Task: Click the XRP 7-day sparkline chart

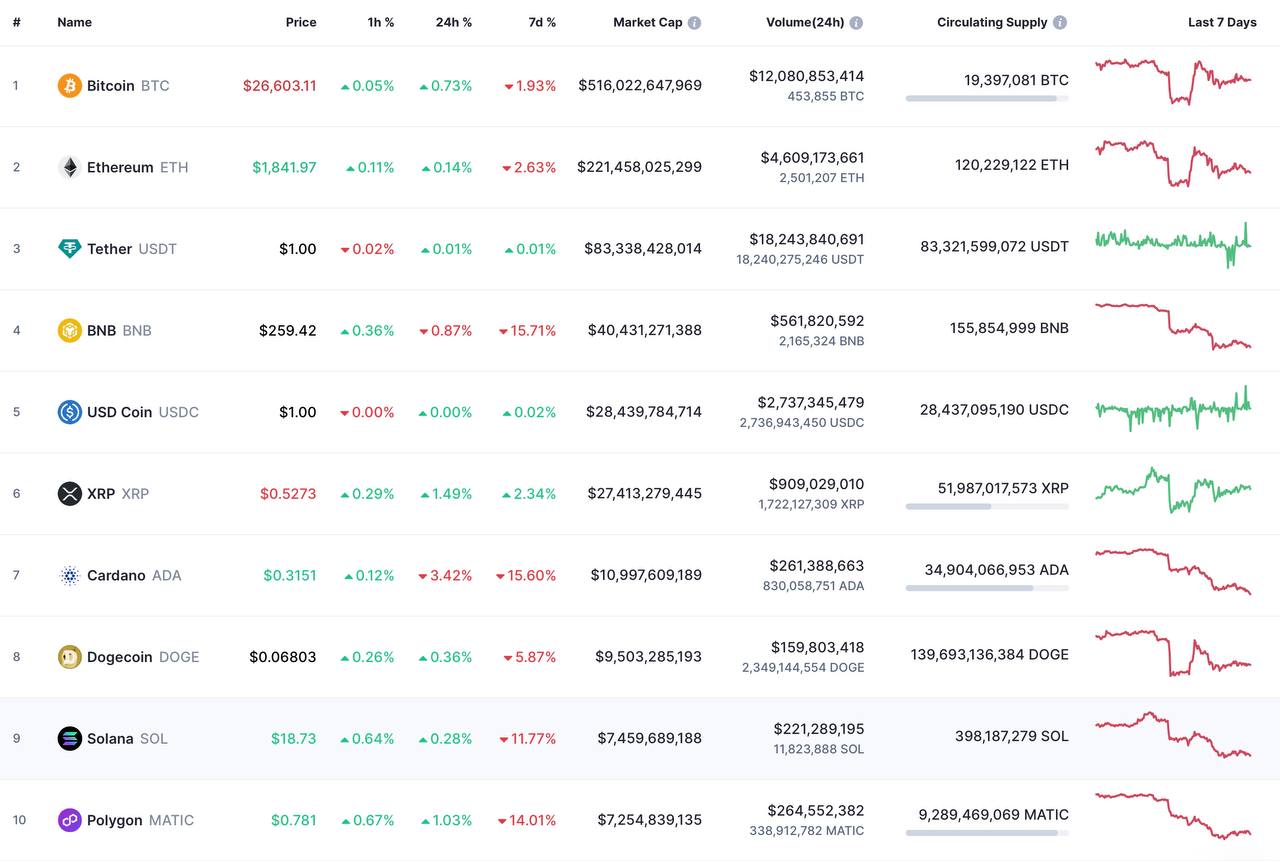Action: pyautogui.click(x=1173, y=489)
